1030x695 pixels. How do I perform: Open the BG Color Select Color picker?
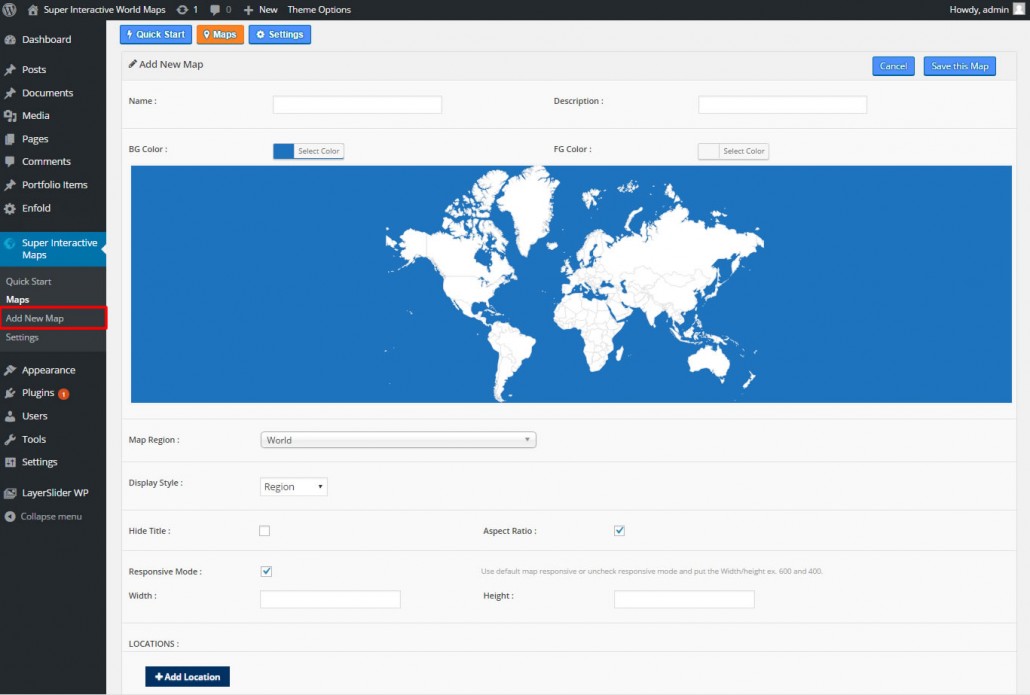(318, 150)
